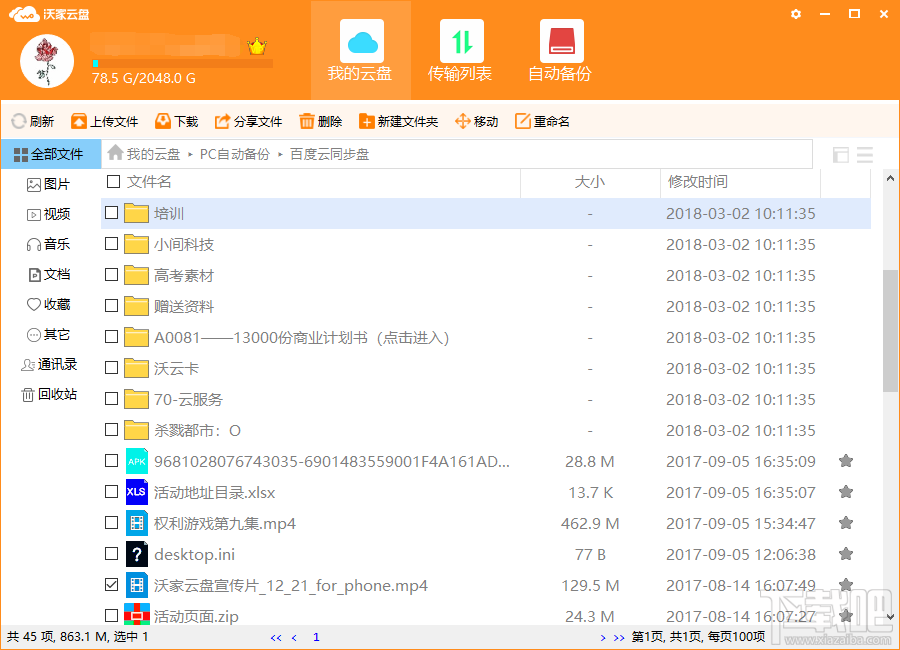Image resolution: width=900 pixels, height=650 pixels.
Task: Click the 删除 delete button
Action: point(320,121)
